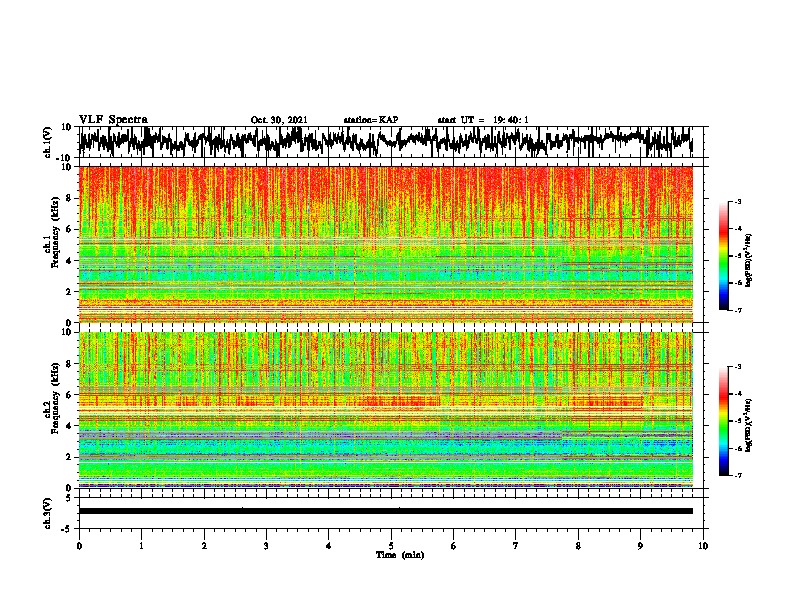
Task: Click the ch.1 color bar log(PSD) unit label
Action: coord(749,260)
